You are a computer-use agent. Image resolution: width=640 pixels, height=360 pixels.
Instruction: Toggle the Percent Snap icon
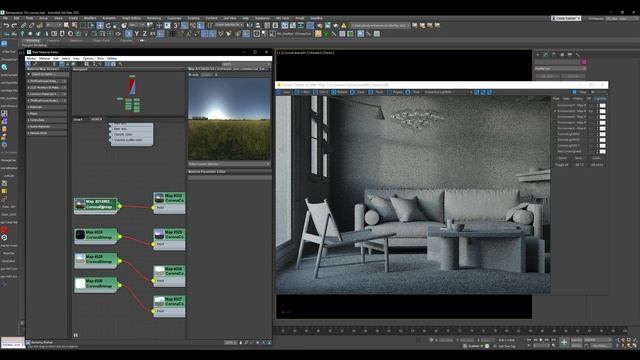(x=193, y=25)
